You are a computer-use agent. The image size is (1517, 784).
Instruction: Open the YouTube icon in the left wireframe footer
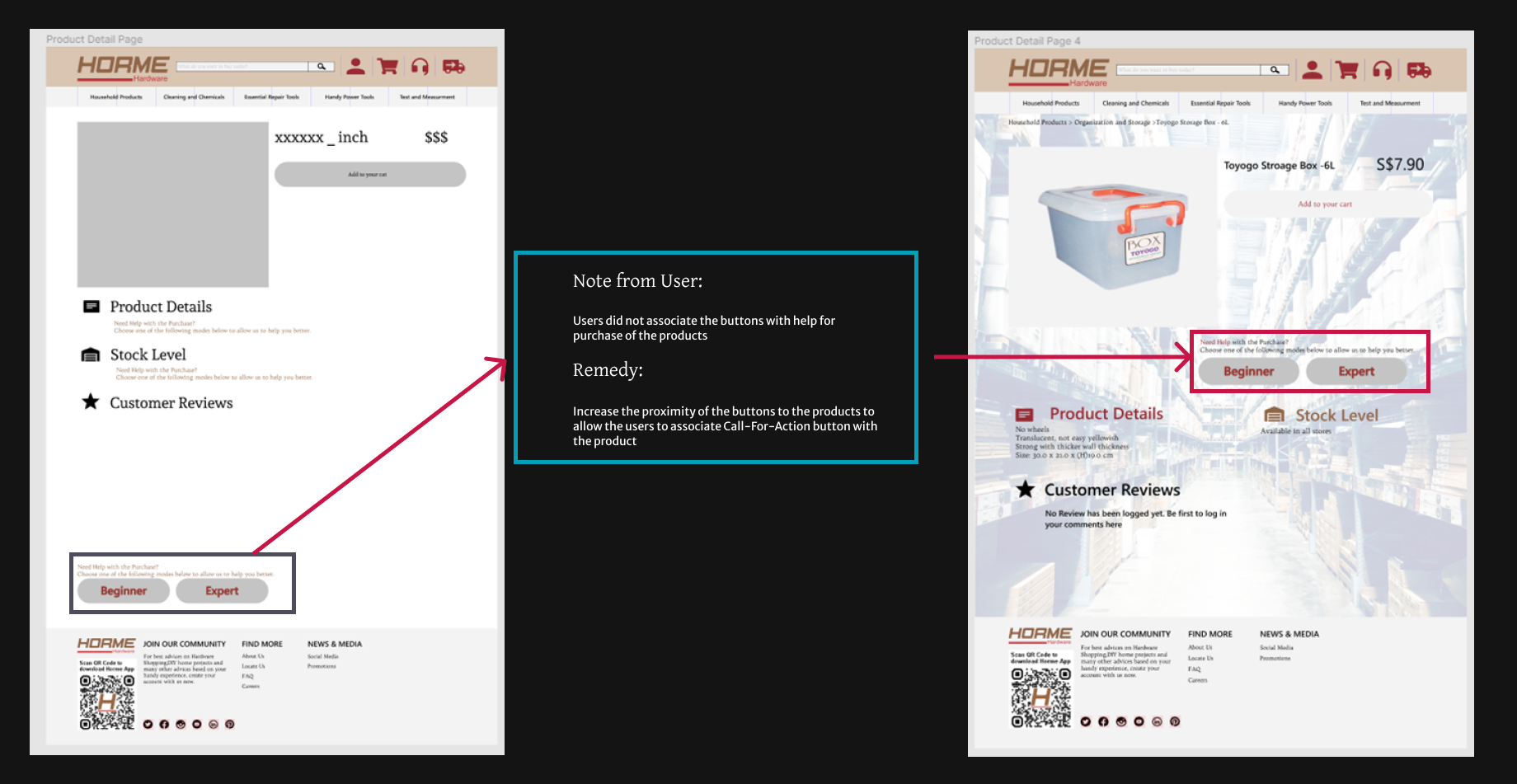pyautogui.click(x=196, y=724)
